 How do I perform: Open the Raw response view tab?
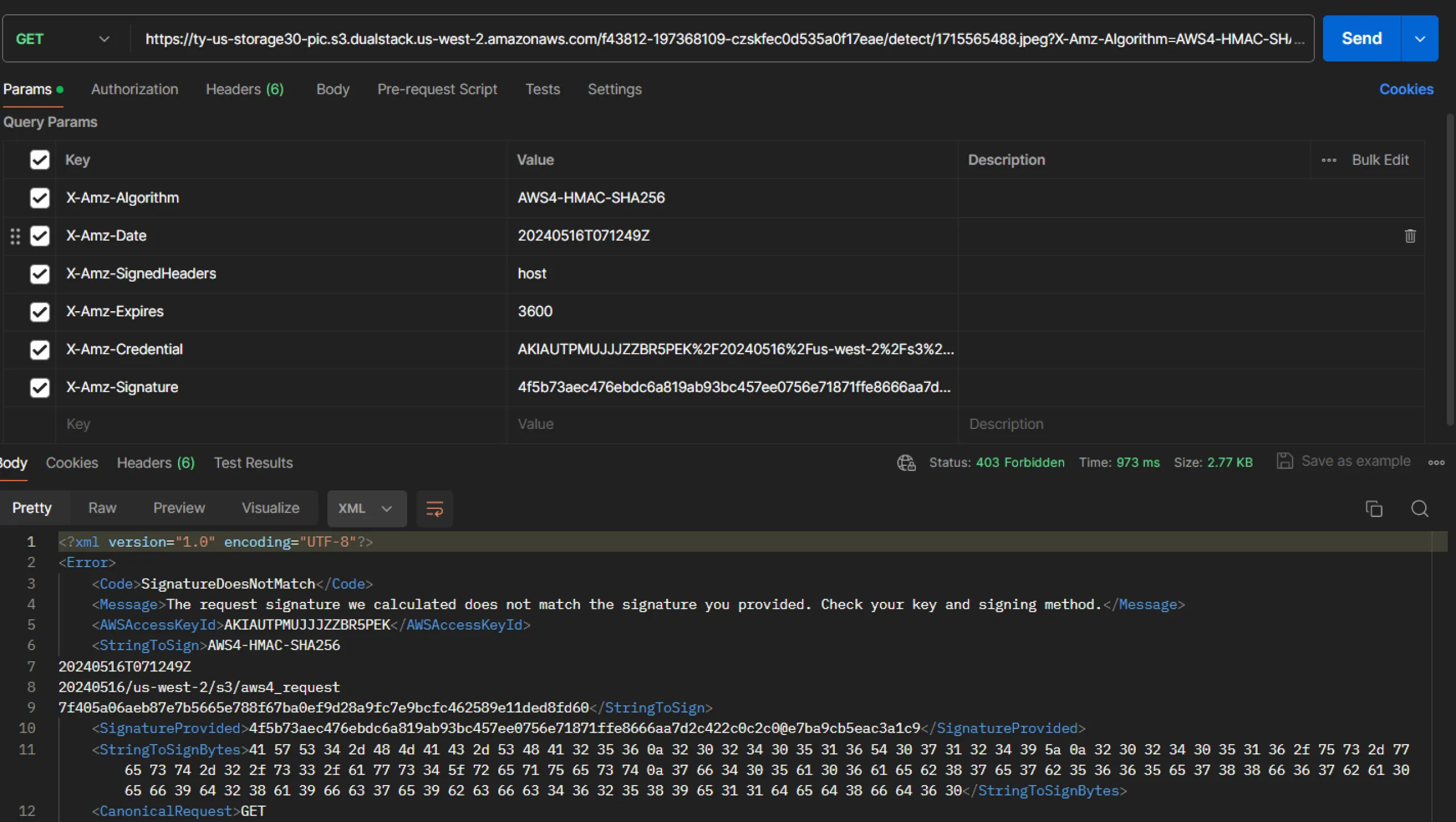[x=102, y=508]
